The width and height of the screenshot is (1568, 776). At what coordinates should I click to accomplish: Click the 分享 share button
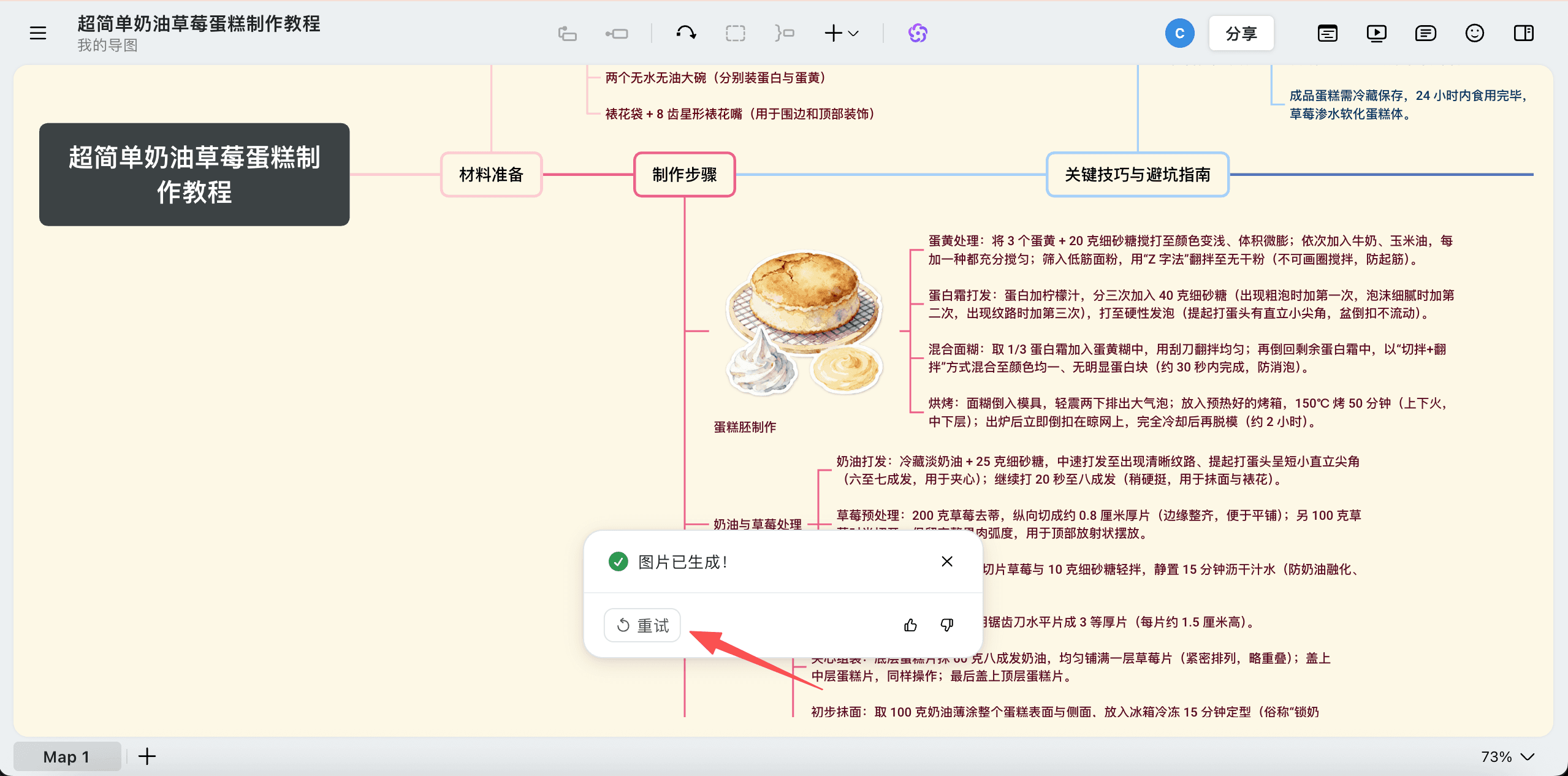click(x=1241, y=32)
